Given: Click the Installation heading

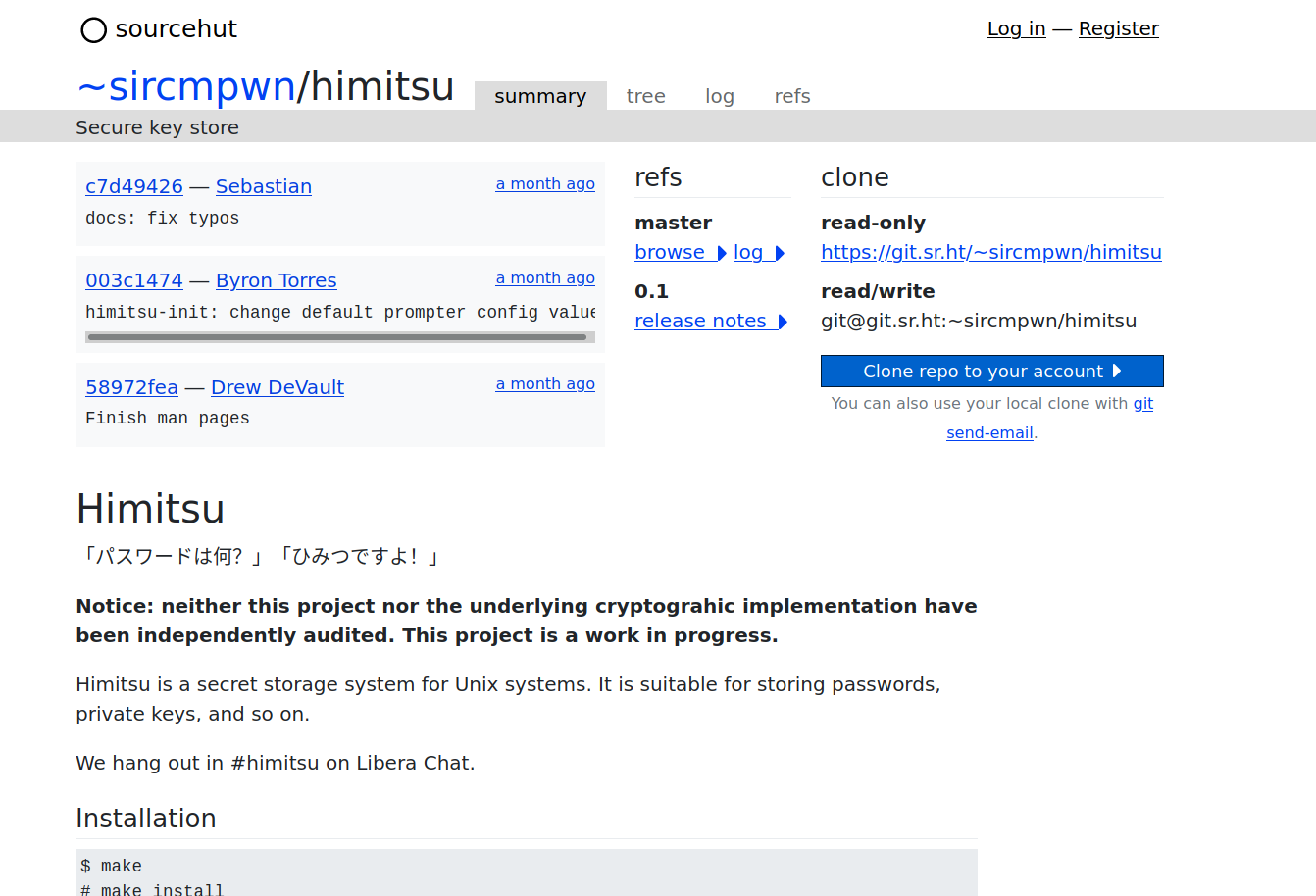Looking at the screenshot, I should [x=146, y=819].
